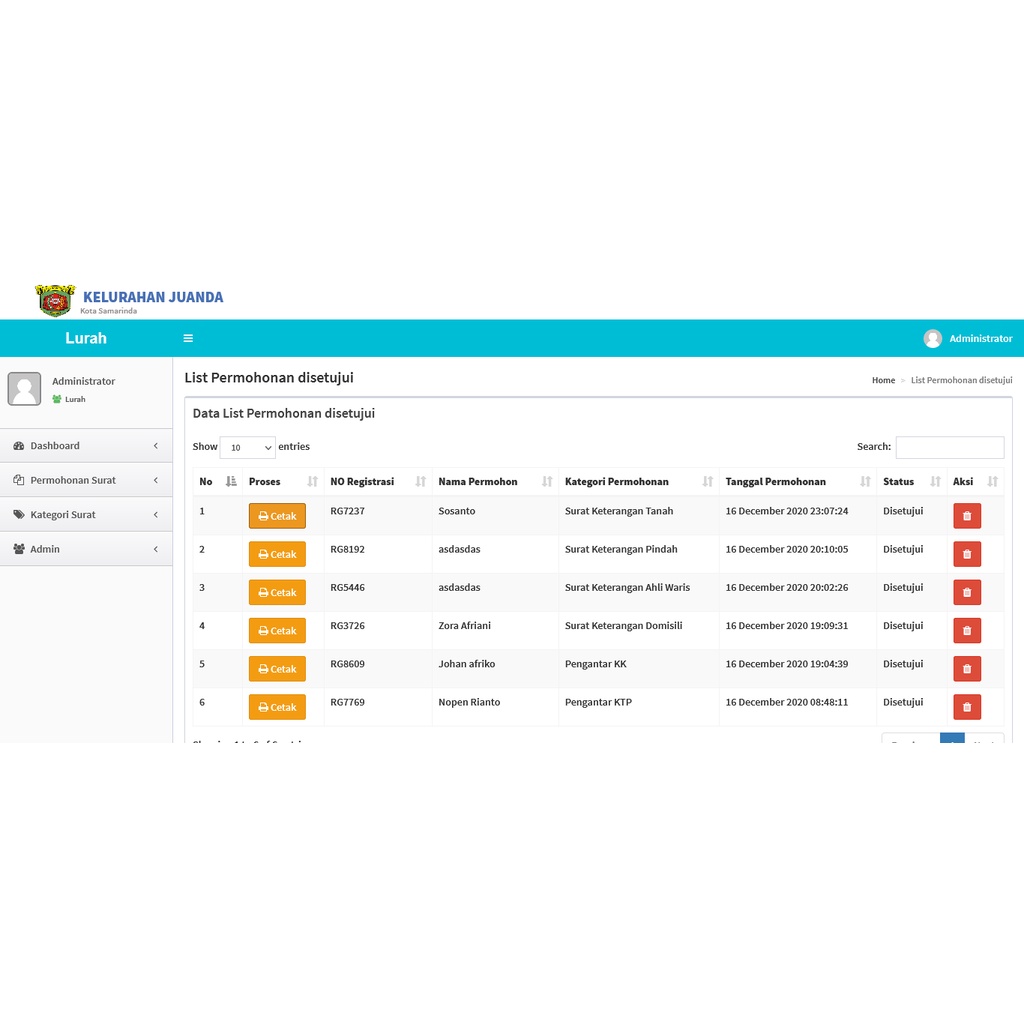Expand the Dashboard menu chevron
The image size is (1024, 1024).
pos(155,445)
